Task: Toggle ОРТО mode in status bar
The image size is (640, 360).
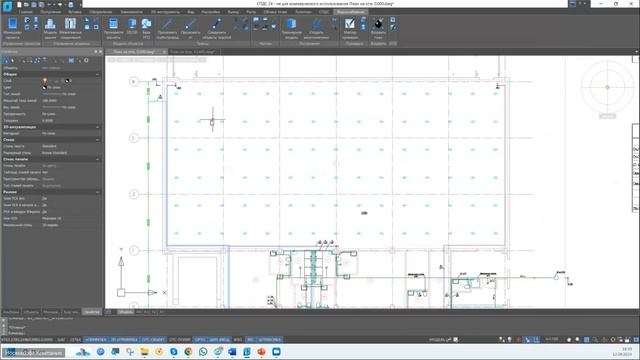Action: [x=200, y=340]
